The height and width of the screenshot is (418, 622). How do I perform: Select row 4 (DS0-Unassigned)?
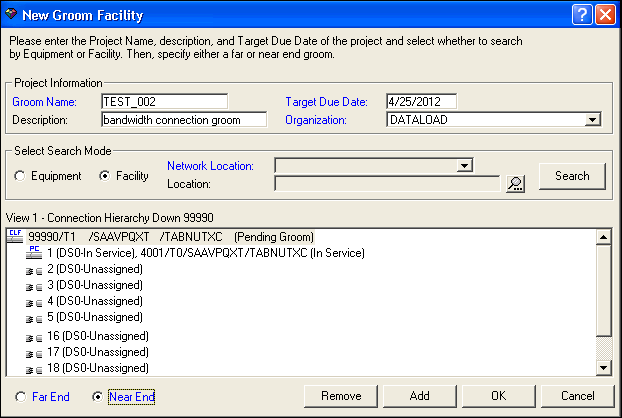tap(95, 301)
